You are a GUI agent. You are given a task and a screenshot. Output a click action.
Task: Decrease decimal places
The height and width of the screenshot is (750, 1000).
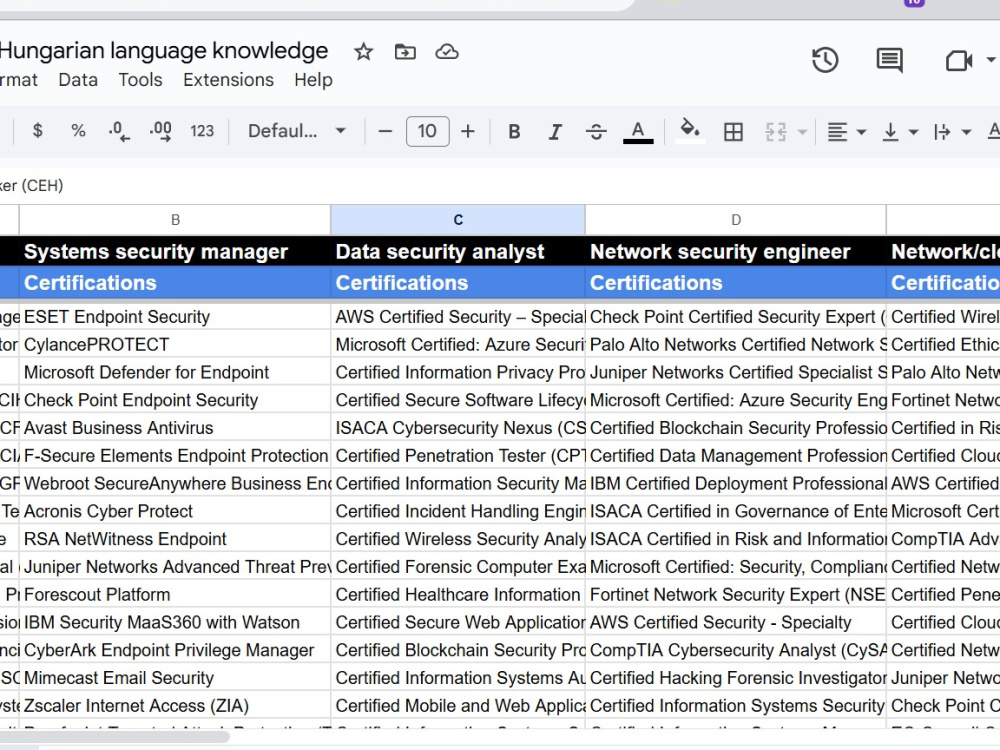pos(119,131)
